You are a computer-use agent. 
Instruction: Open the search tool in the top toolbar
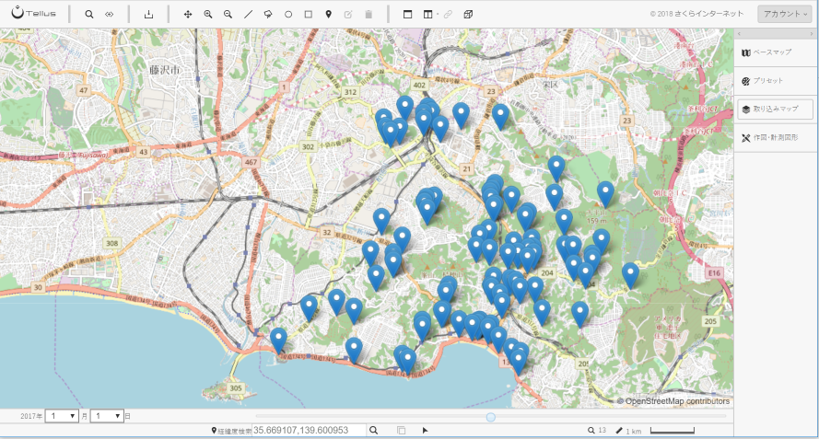(89, 14)
